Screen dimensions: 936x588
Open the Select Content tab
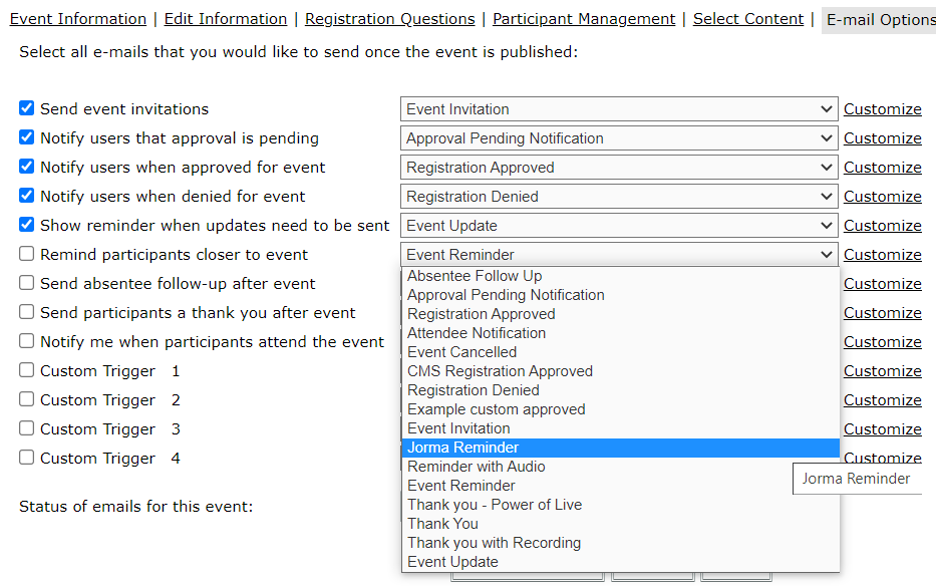[x=748, y=19]
